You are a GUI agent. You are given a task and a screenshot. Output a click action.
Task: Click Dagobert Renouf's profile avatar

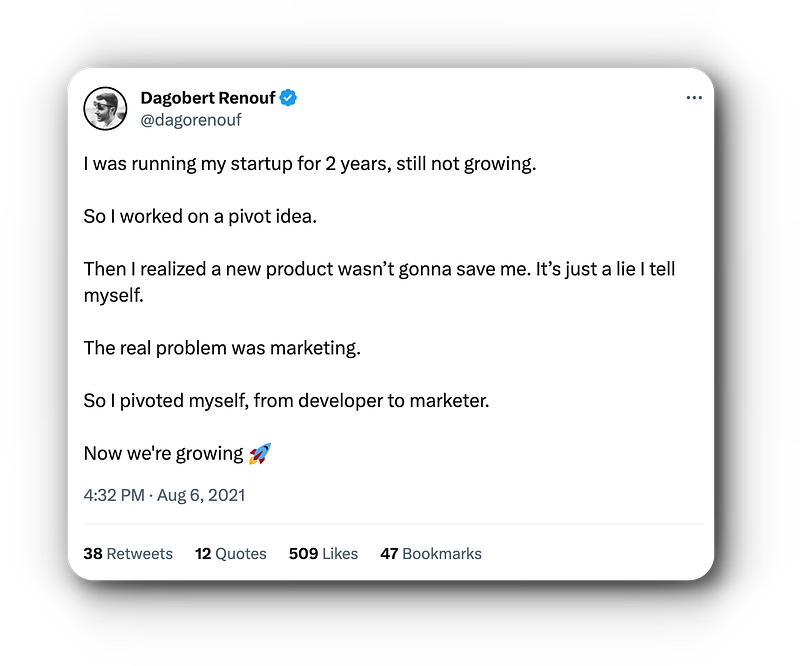pyautogui.click(x=104, y=108)
